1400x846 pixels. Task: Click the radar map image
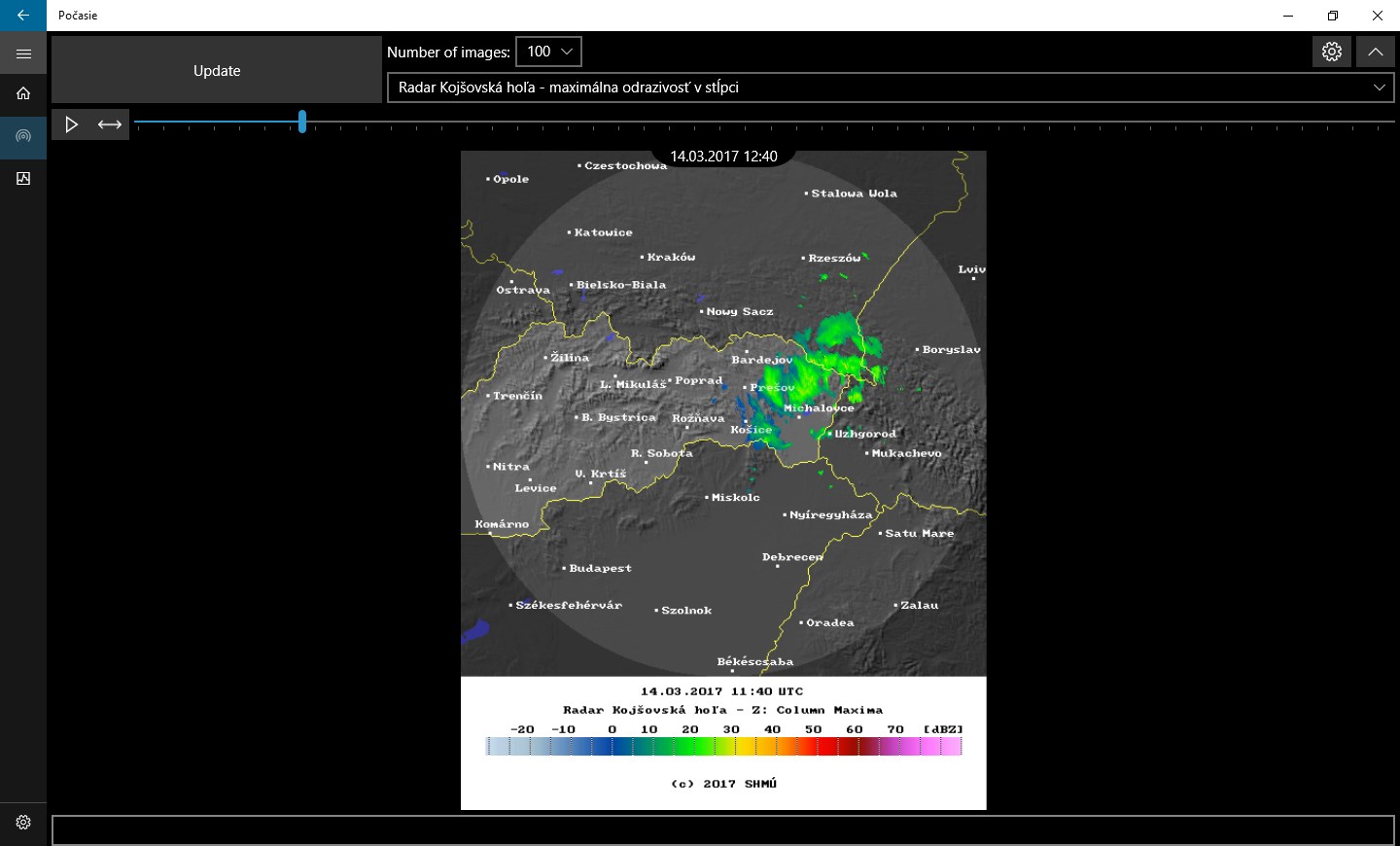[x=723, y=413]
